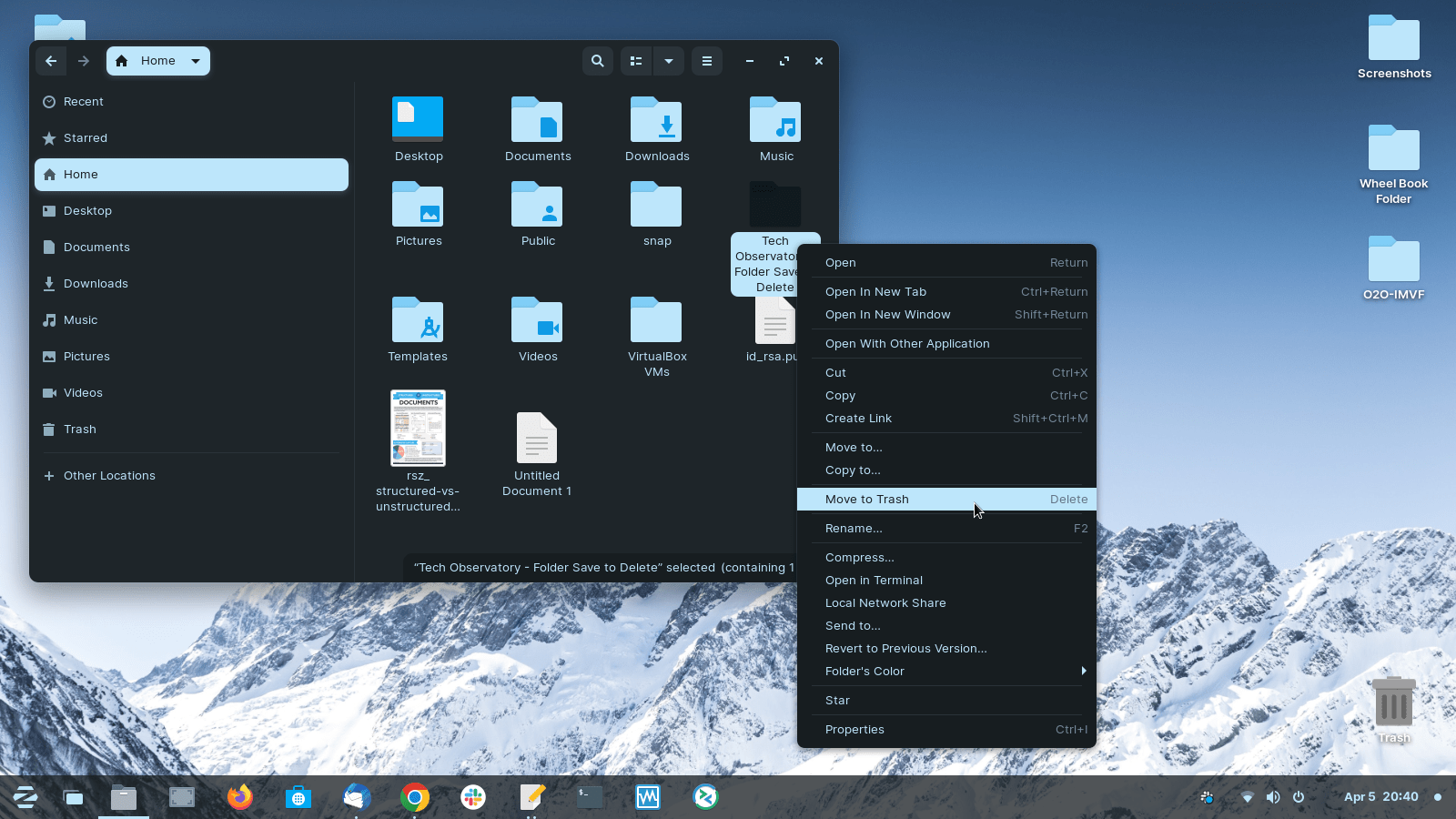
Task: Adjust the volume control in the system tray
Action: [x=1273, y=797]
